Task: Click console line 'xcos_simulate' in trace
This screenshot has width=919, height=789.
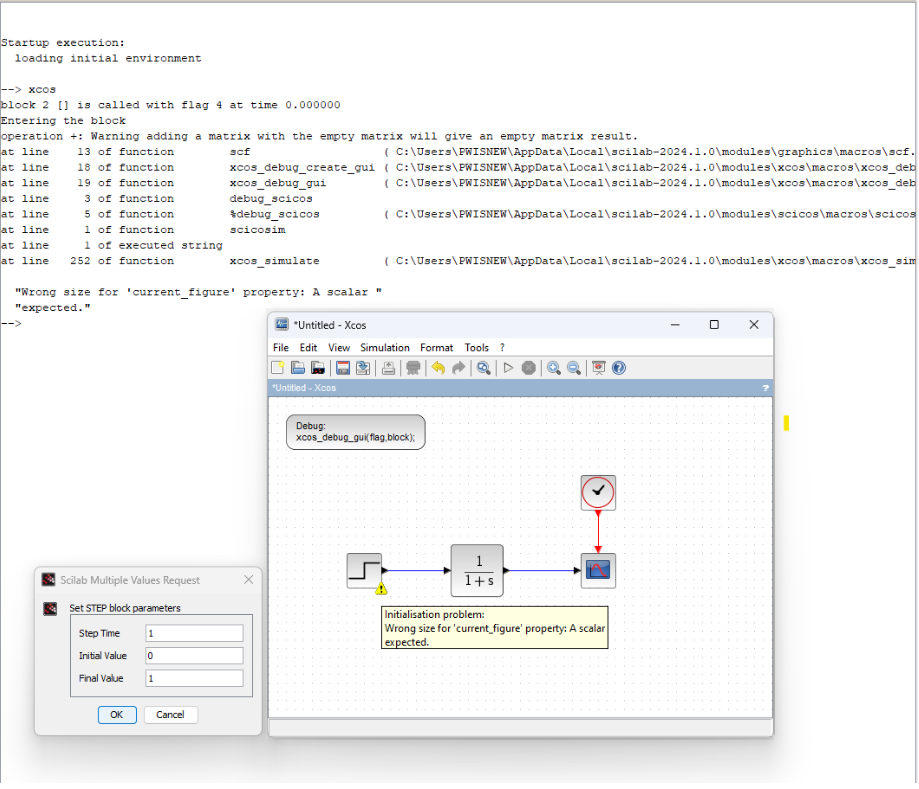Action: coord(274,261)
